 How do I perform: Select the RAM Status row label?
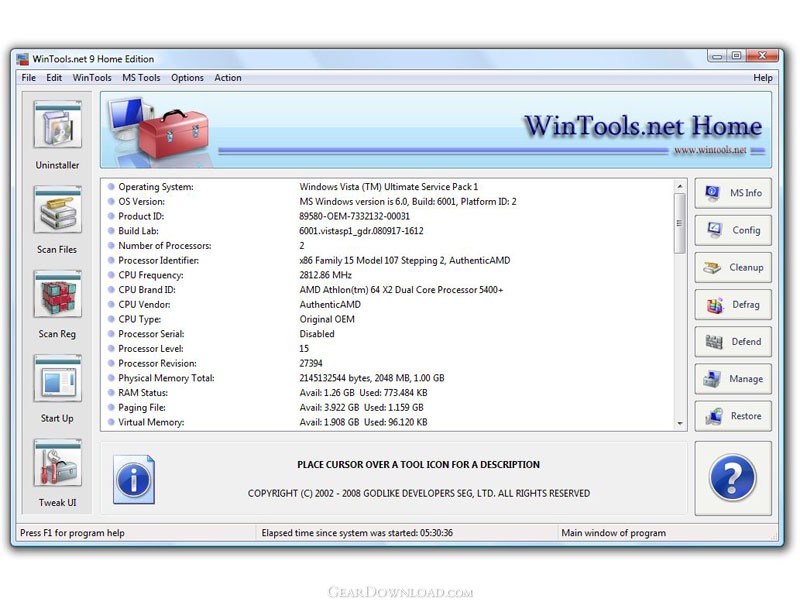click(143, 393)
